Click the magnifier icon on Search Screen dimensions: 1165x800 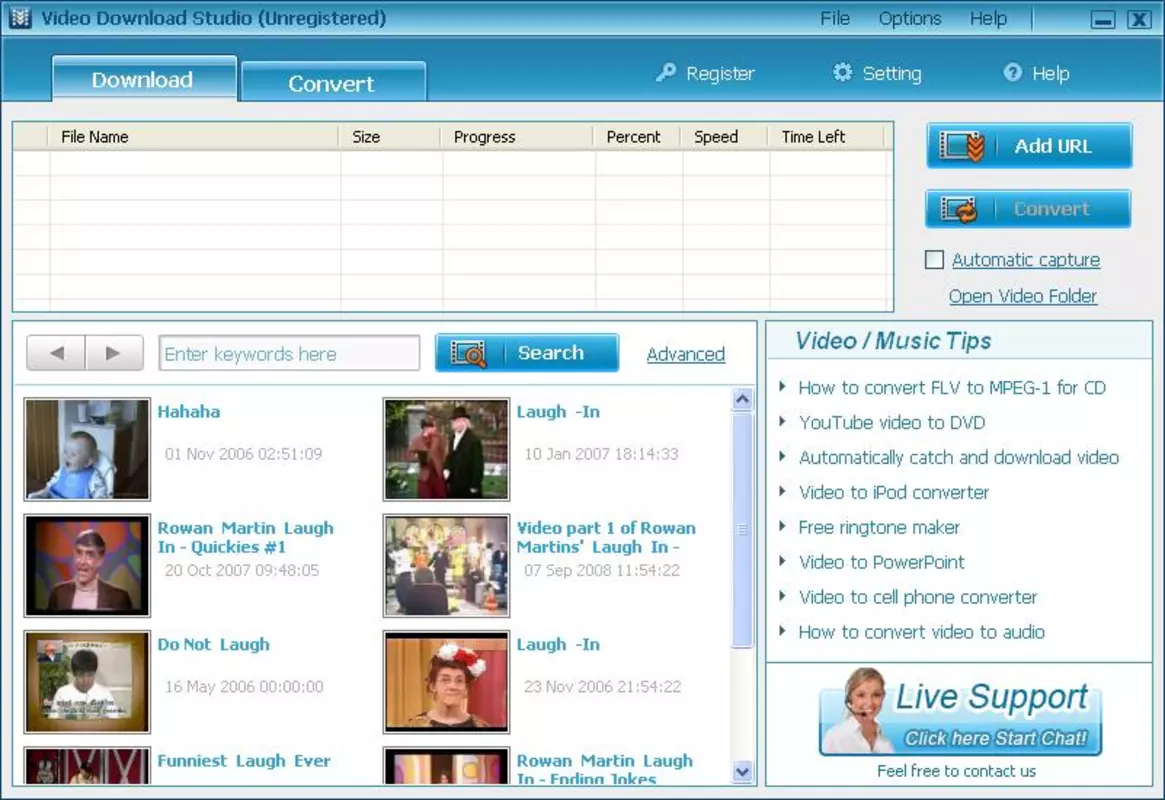tap(468, 353)
